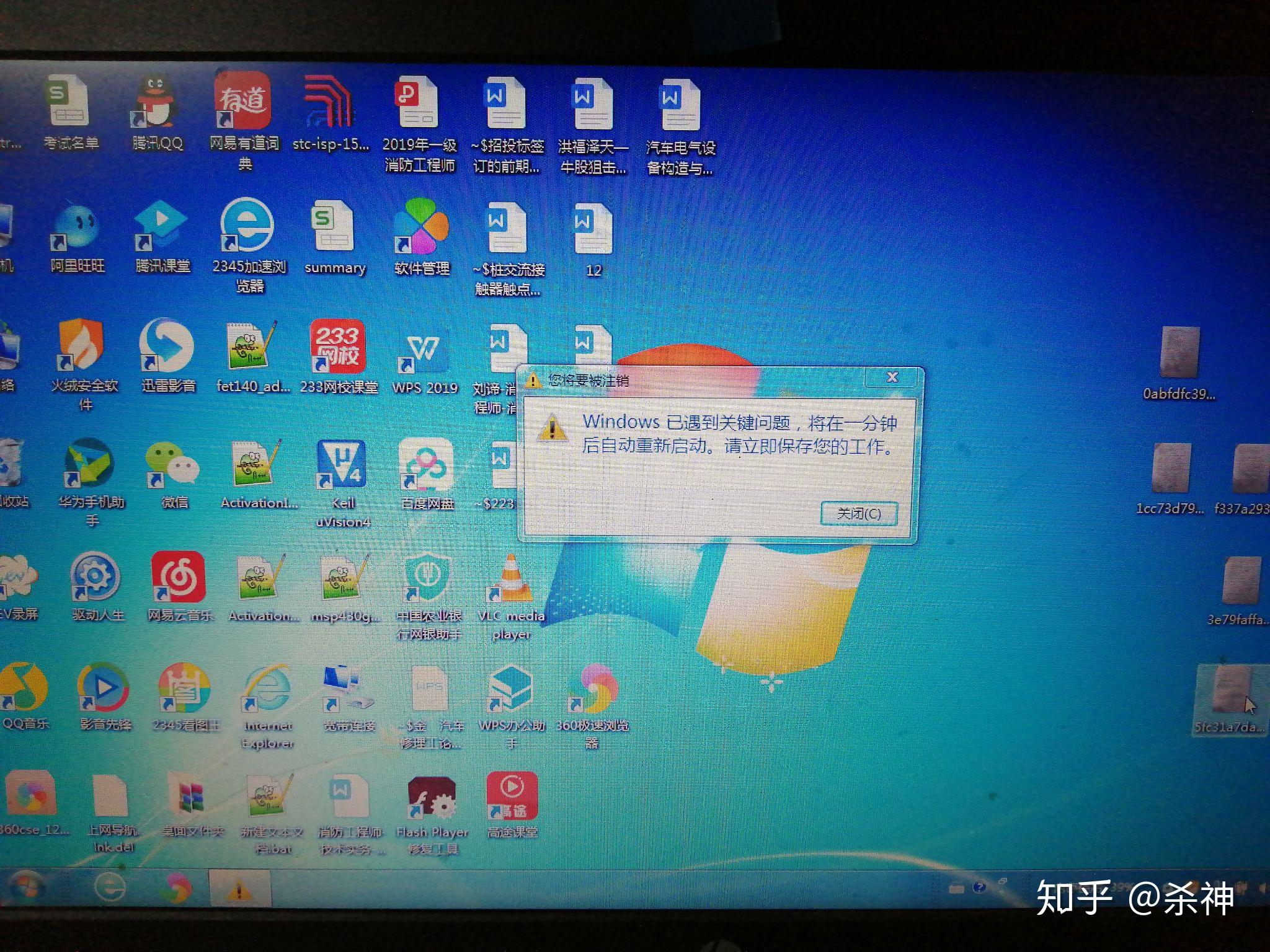
Task: Select the 桌面文件夹 archive icon
Action: click(x=192, y=804)
